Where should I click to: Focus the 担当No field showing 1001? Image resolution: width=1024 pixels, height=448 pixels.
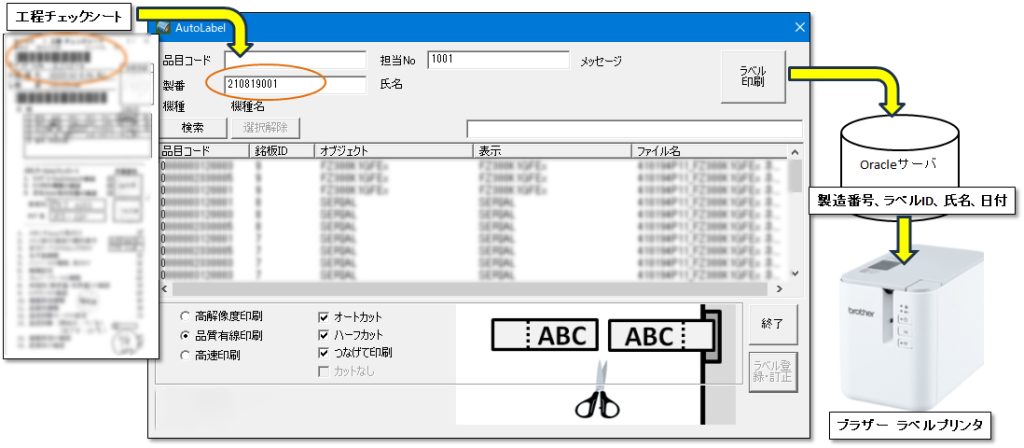pos(498,60)
